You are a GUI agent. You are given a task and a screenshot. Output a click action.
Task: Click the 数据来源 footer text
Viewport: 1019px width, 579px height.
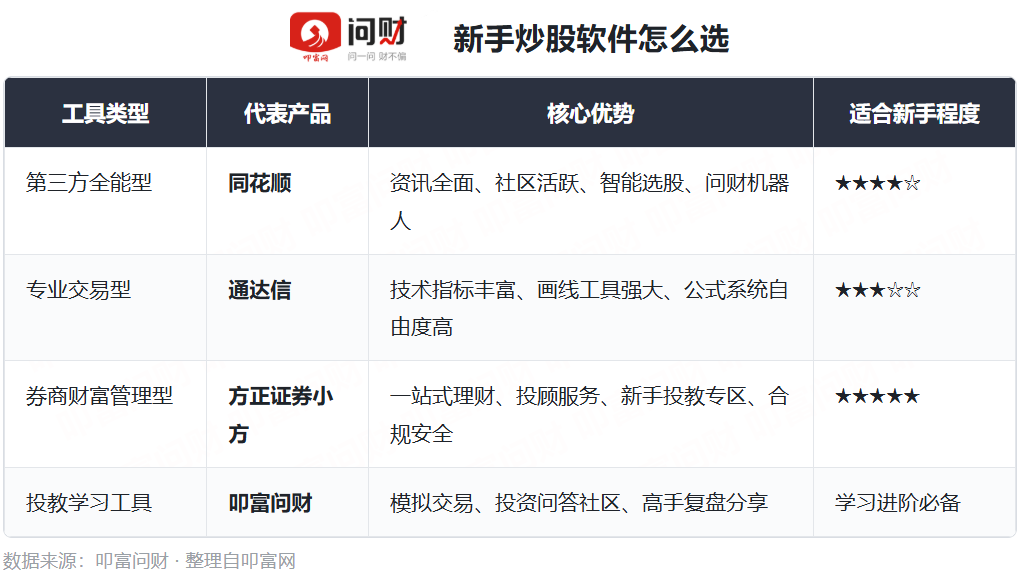click(149, 561)
